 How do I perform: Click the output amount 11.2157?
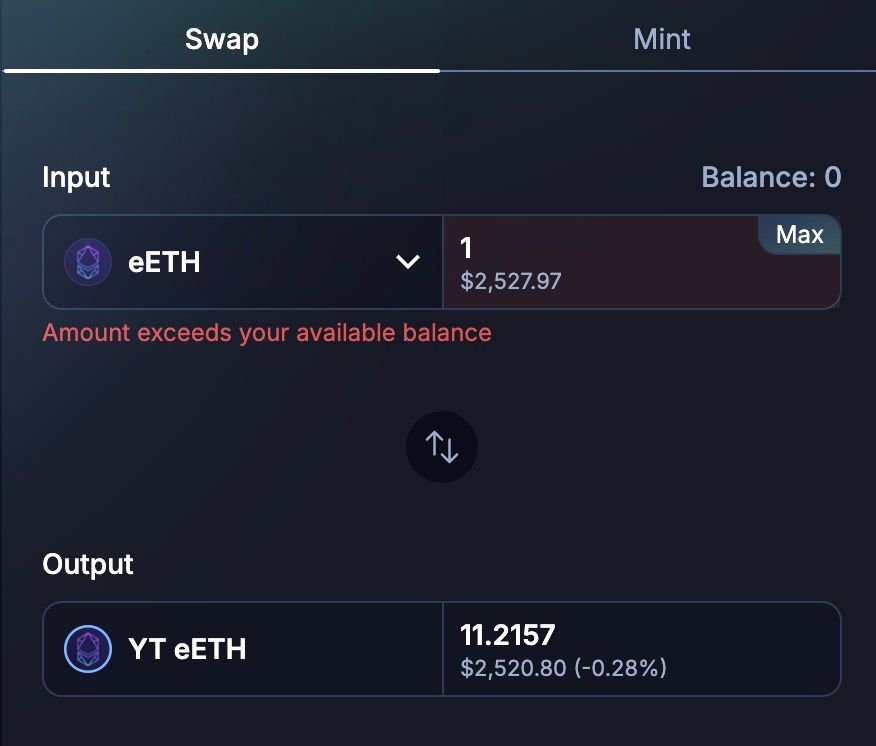pyautogui.click(x=507, y=635)
